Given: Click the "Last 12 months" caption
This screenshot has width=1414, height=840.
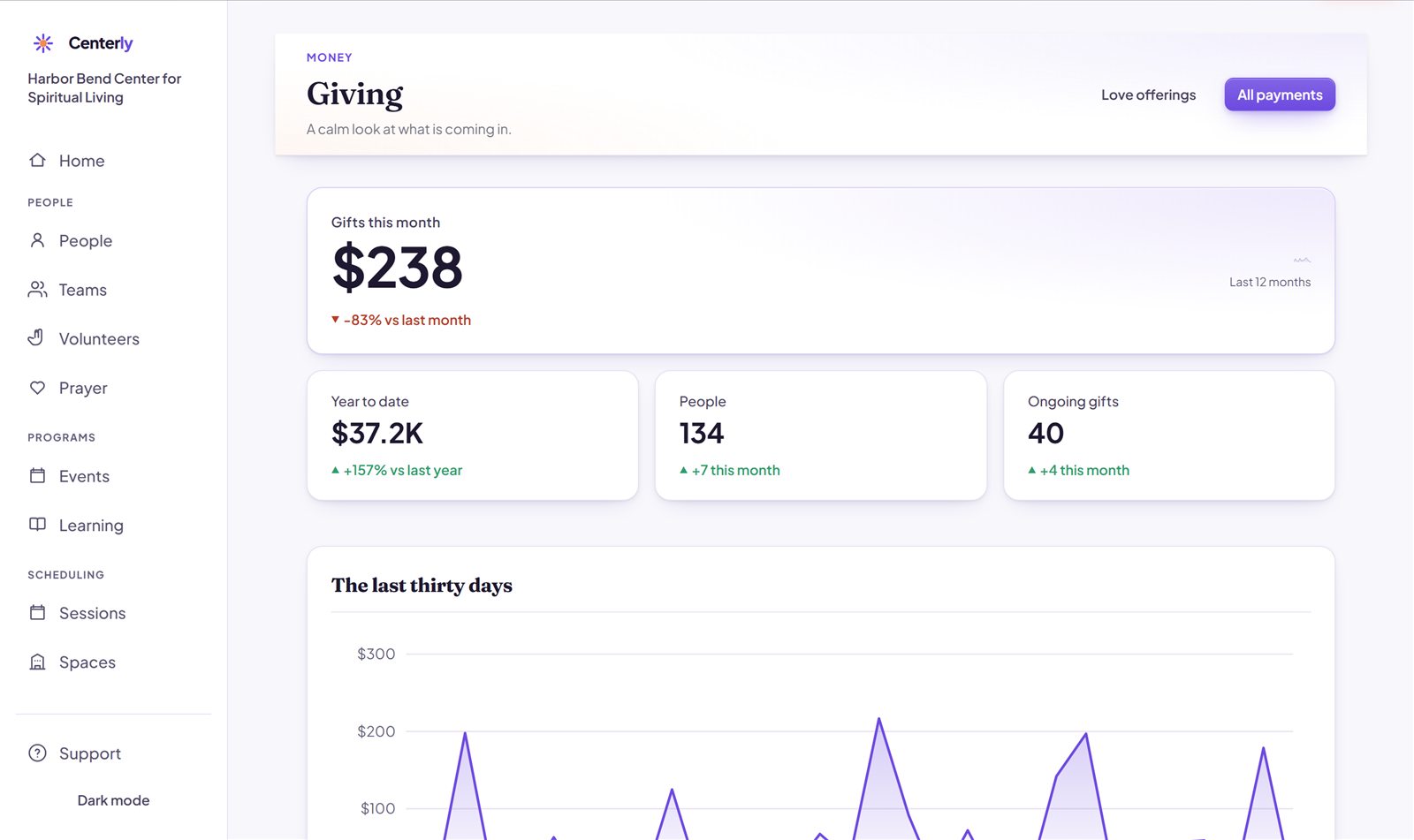Looking at the screenshot, I should coord(1270,282).
